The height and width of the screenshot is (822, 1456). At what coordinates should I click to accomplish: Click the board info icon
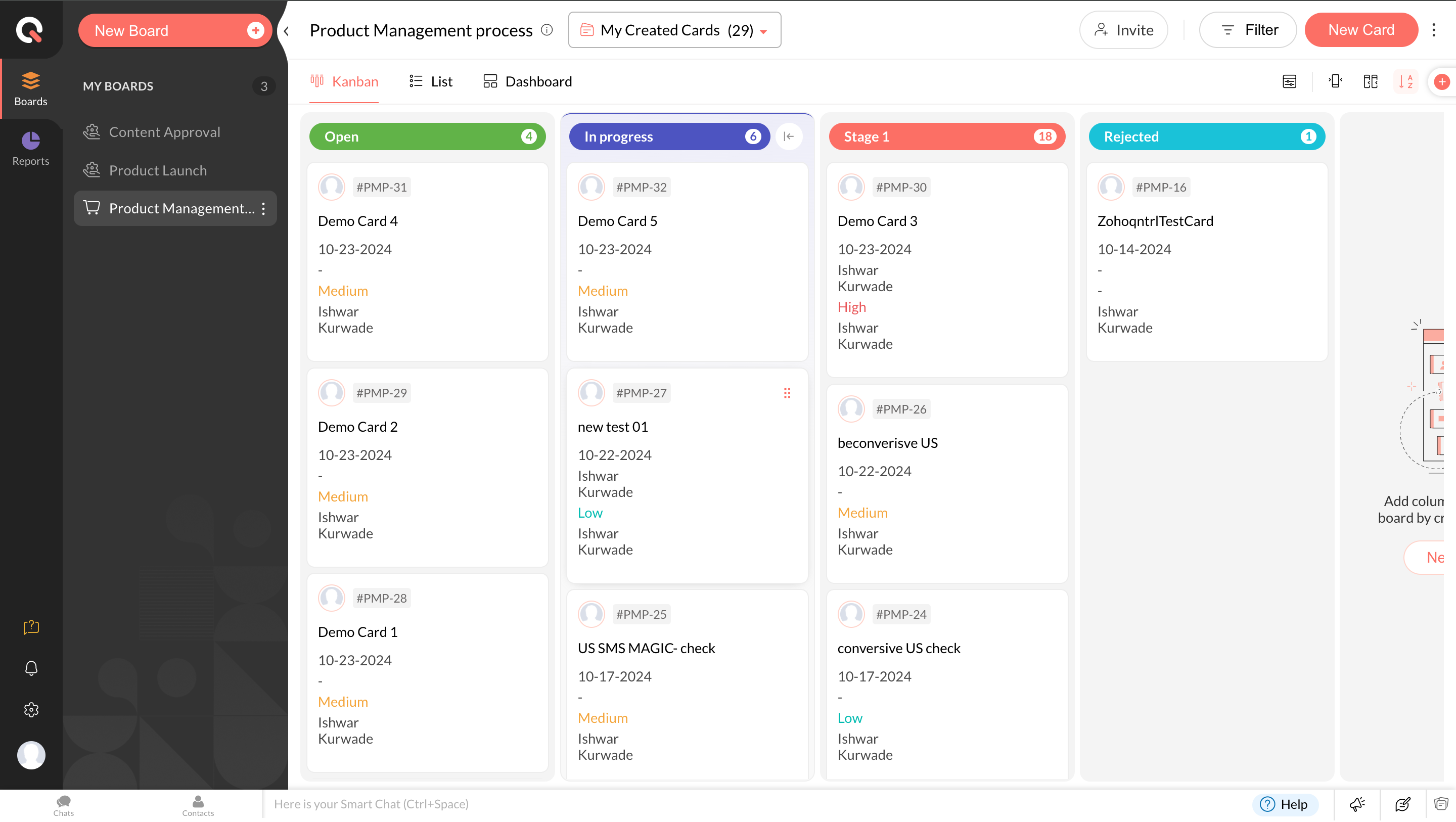547,30
